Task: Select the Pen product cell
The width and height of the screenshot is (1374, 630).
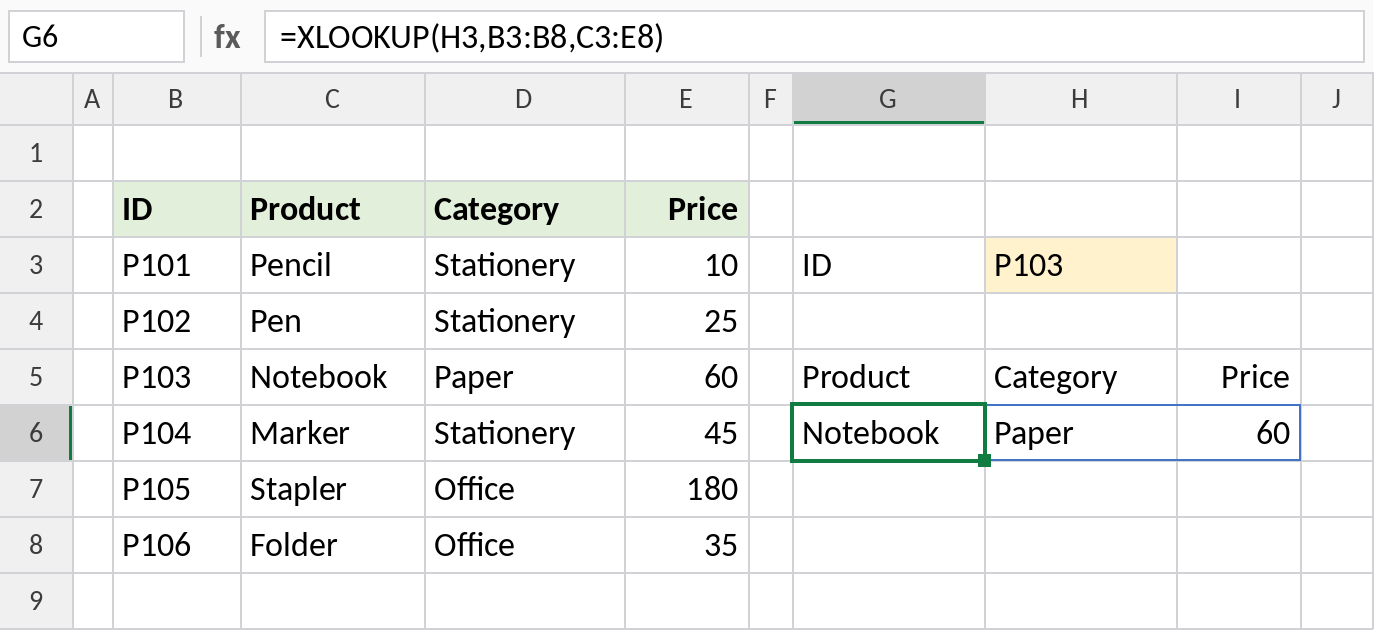Action: coord(333,321)
